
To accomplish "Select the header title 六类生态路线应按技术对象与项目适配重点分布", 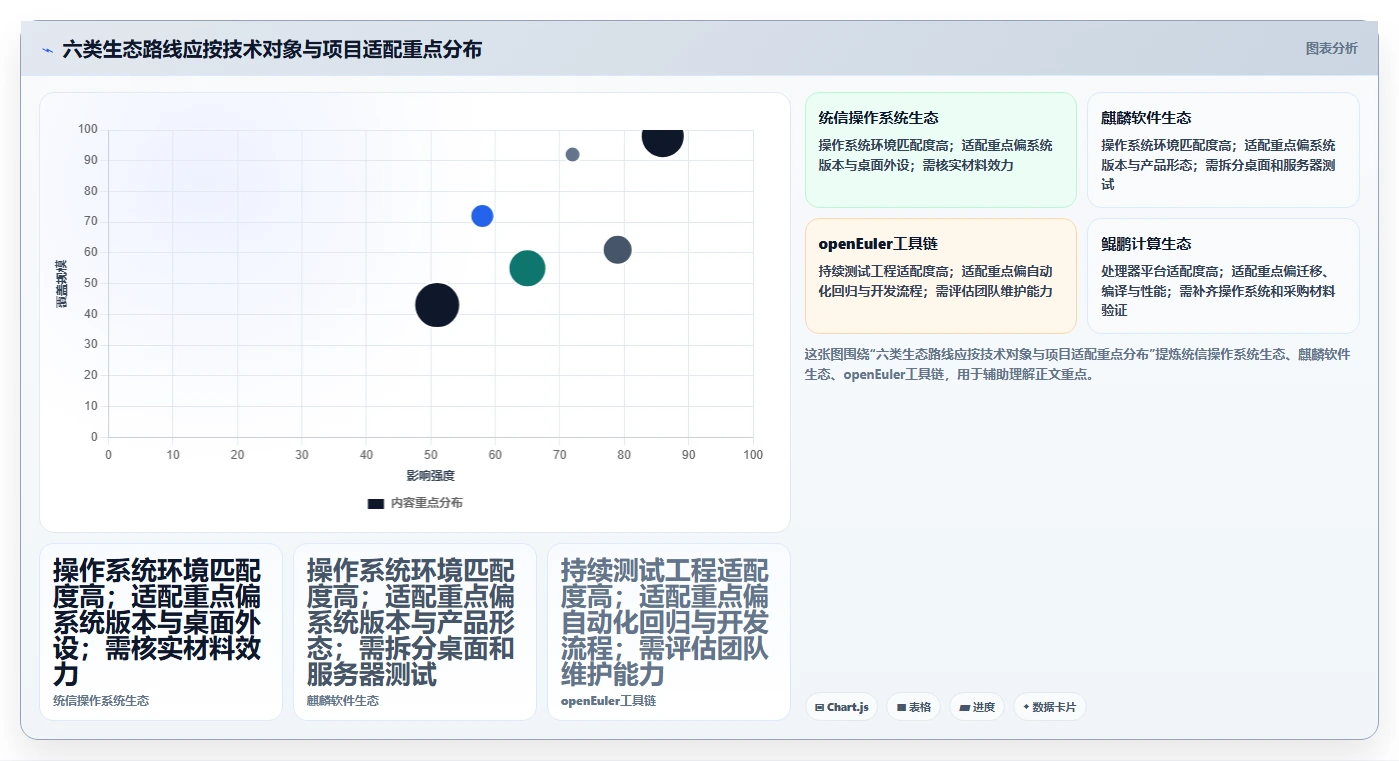I will (x=272, y=49).
